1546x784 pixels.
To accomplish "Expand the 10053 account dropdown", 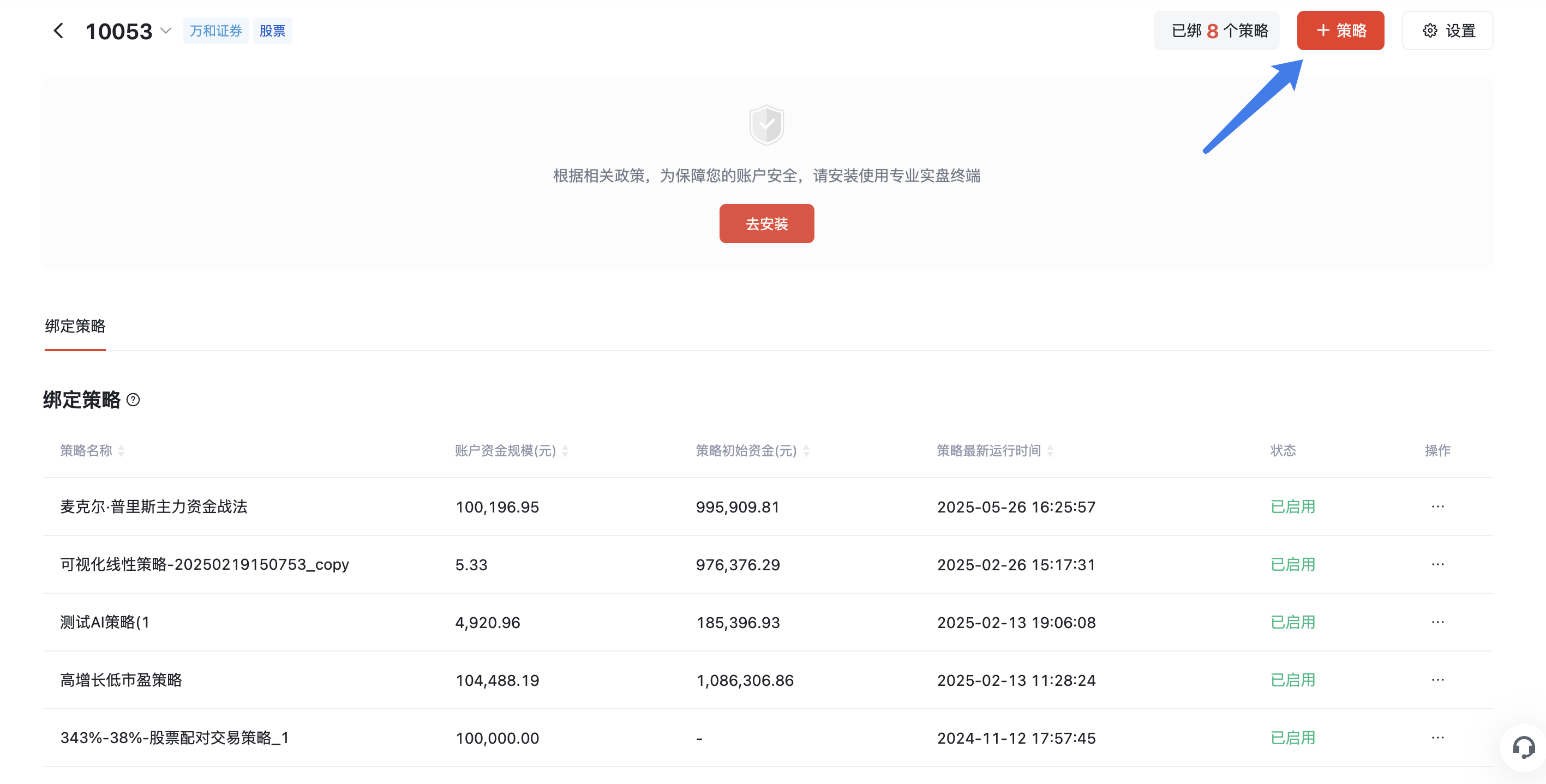I will [166, 31].
